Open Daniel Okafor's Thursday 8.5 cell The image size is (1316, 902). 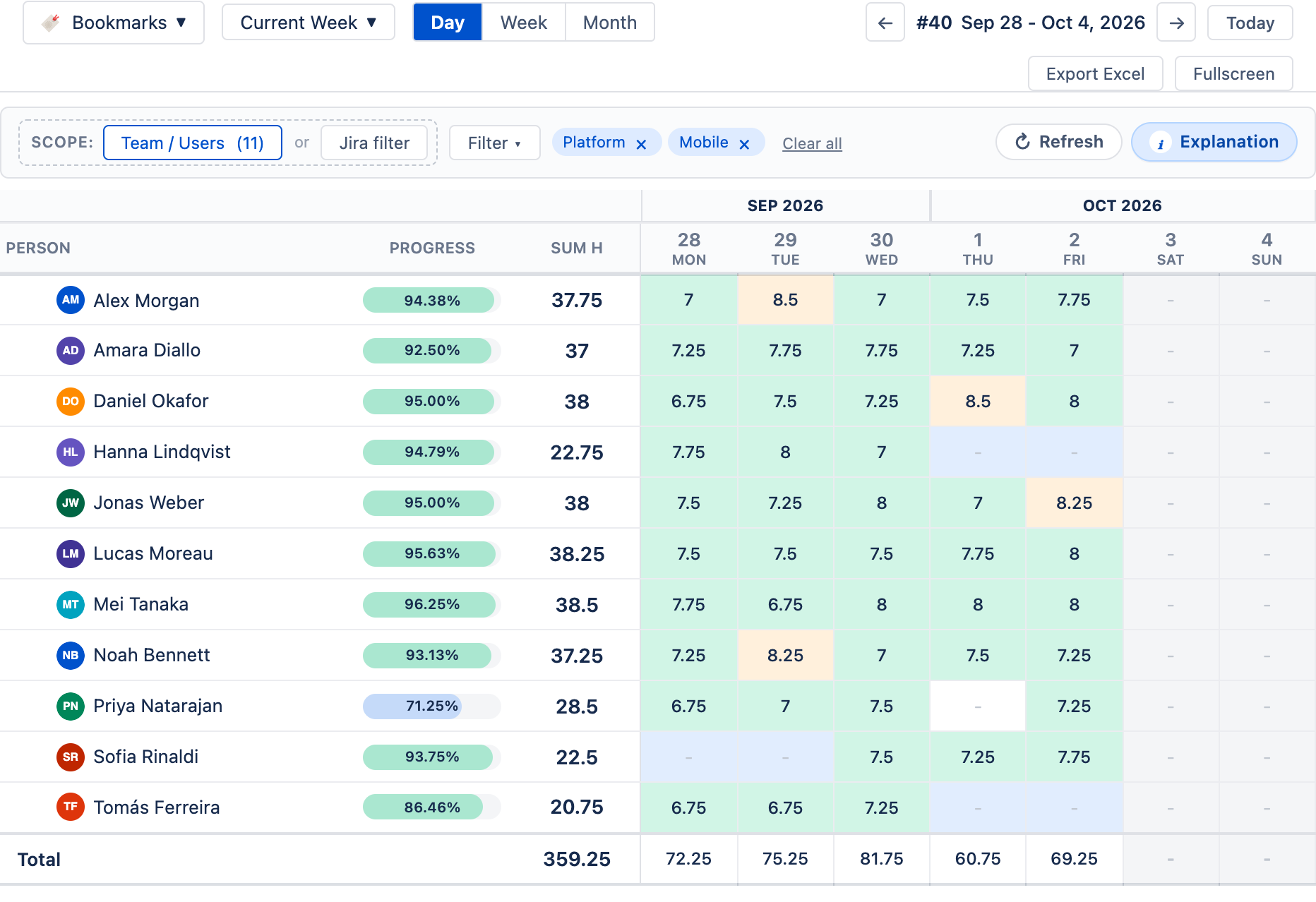978,402
